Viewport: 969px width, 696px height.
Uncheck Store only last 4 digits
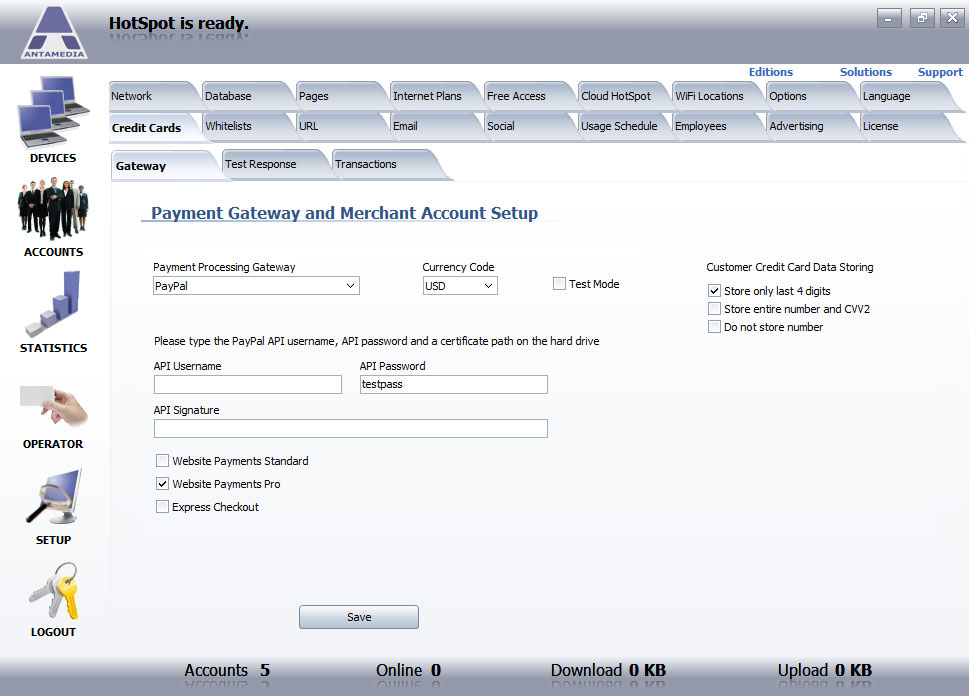point(714,291)
